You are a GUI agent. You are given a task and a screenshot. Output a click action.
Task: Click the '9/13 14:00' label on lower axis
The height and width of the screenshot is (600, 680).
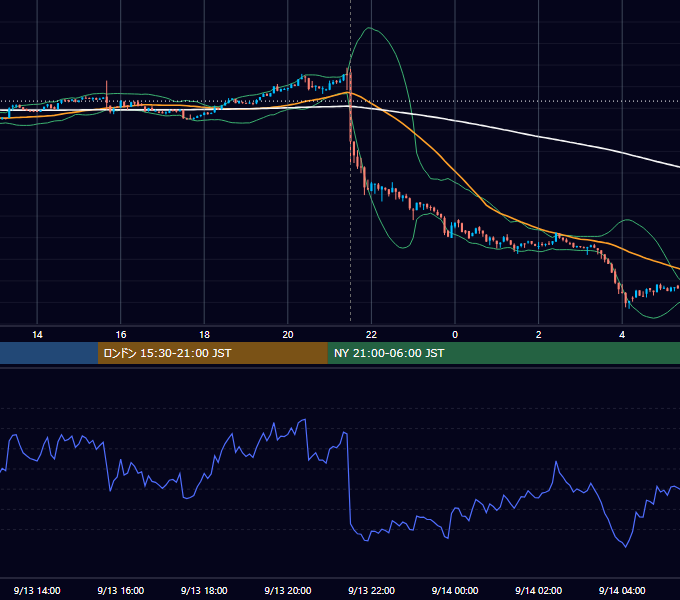pos(37,590)
